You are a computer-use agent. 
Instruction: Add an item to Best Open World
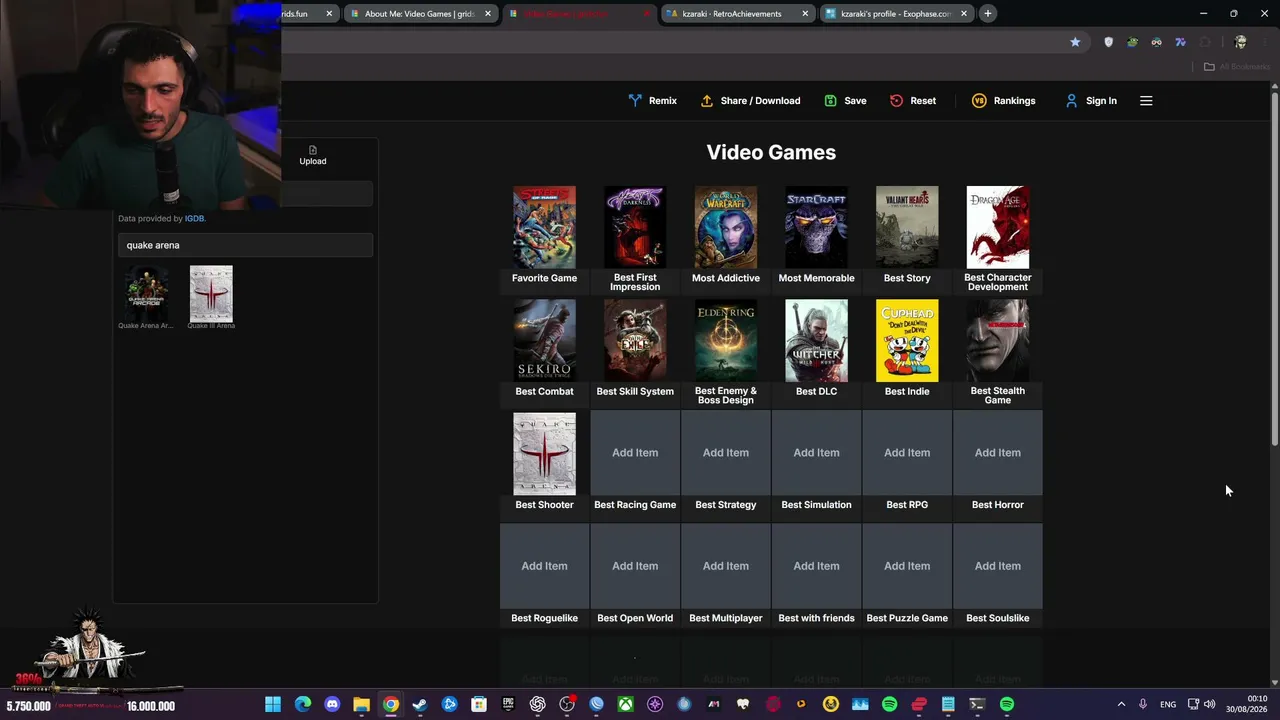pyautogui.click(x=635, y=566)
